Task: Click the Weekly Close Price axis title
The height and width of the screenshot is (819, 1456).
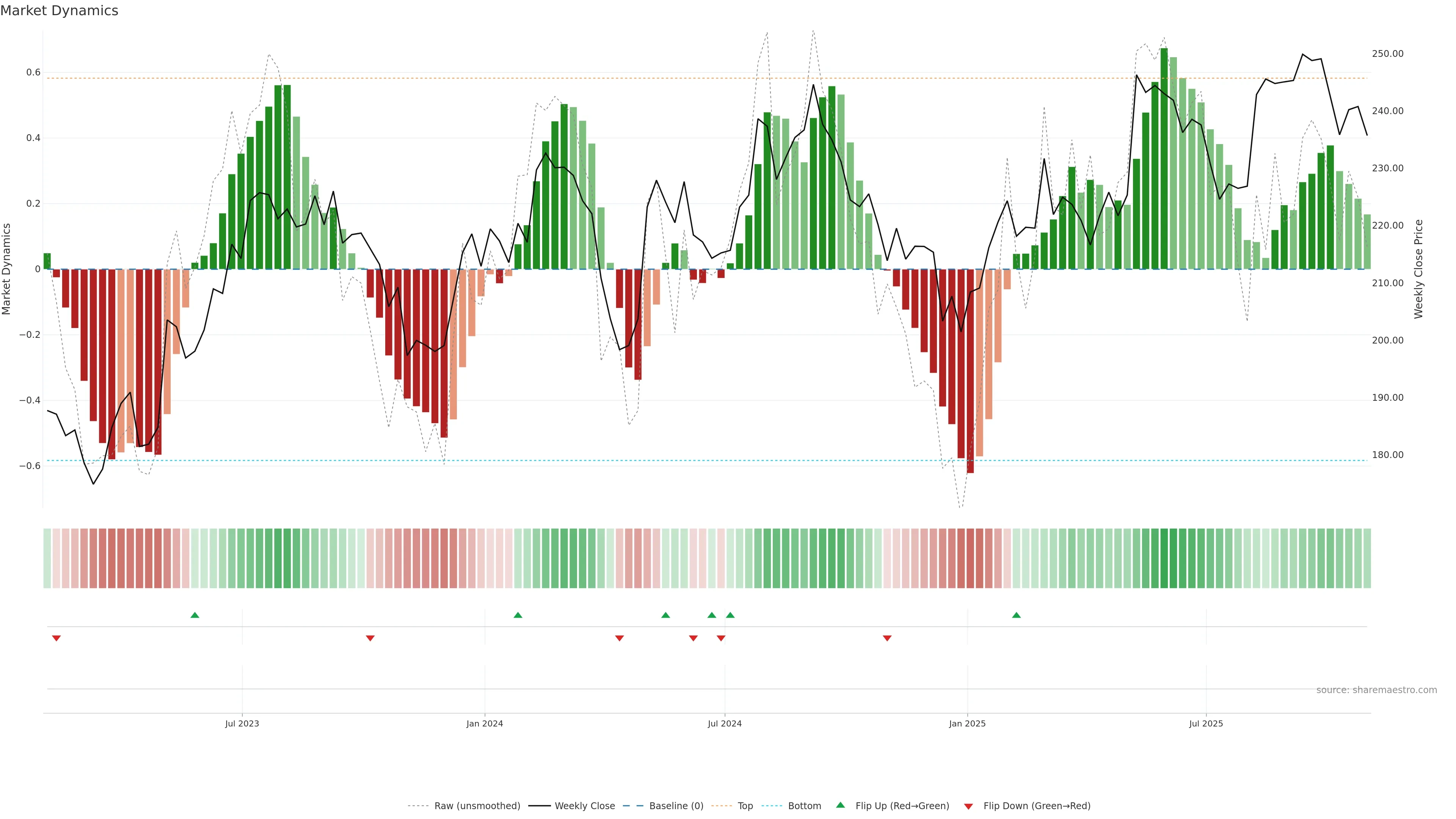Action: coord(1418,269)
